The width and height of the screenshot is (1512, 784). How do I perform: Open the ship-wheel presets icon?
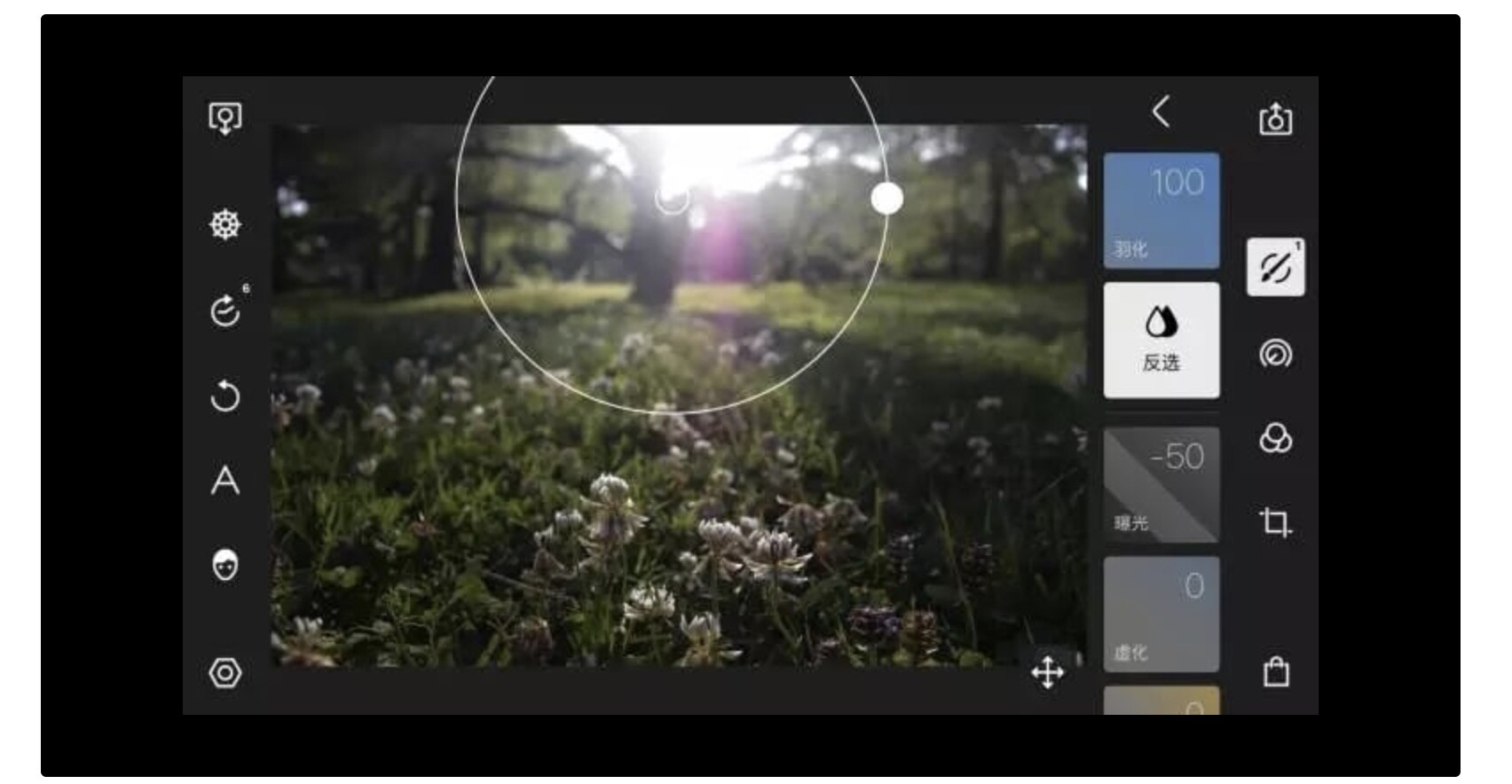224,224
